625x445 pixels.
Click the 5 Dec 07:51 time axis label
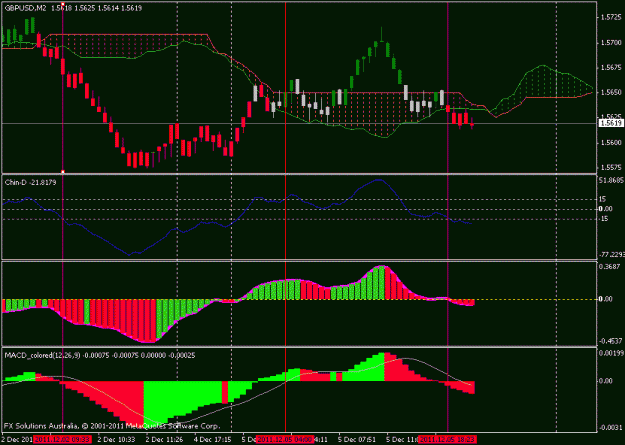[358, 440]
